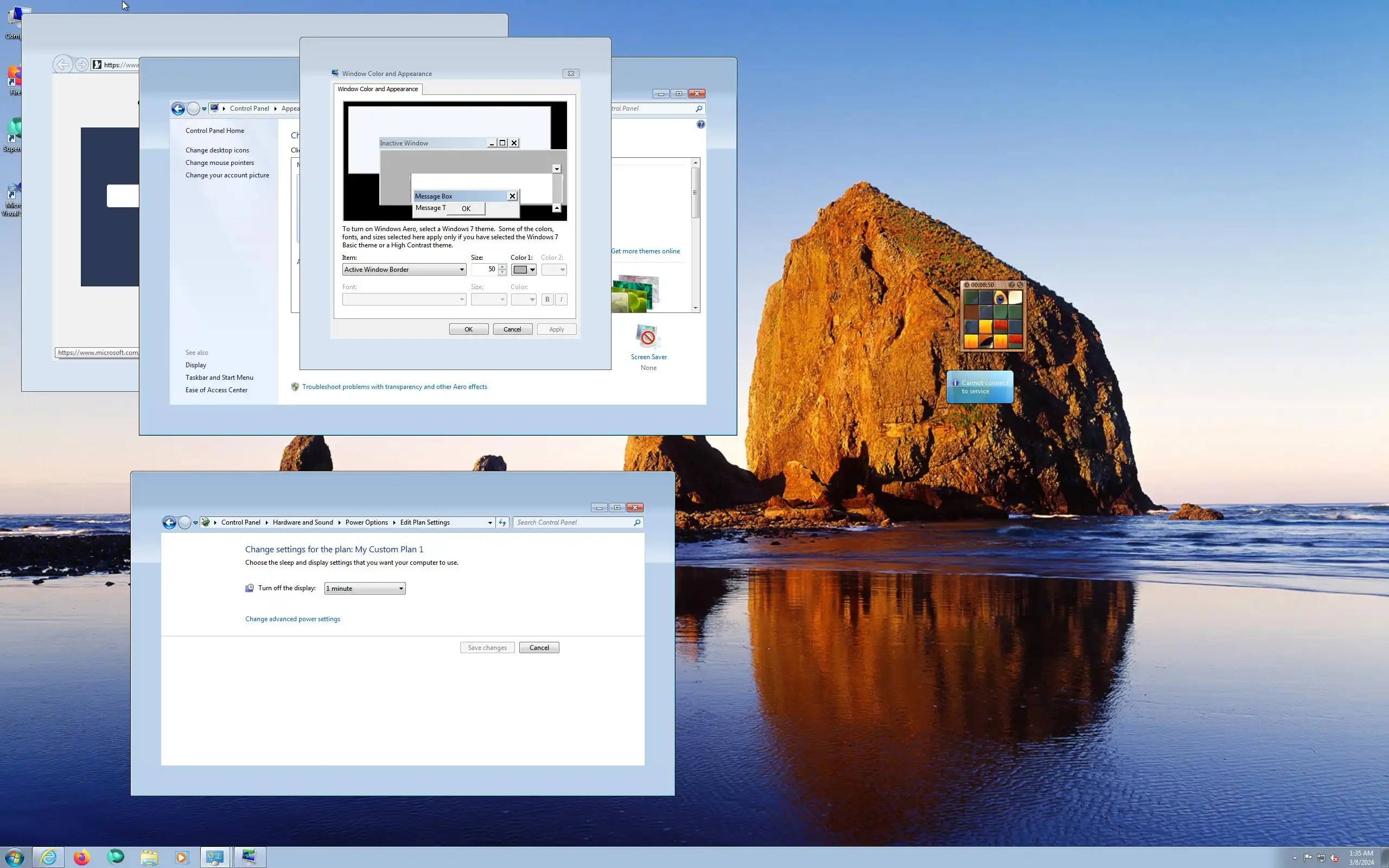Image resolution: width=1389 pixels, height=868 pixels.
Task: Select Window Color and Appearance tab
Action: 378,89
